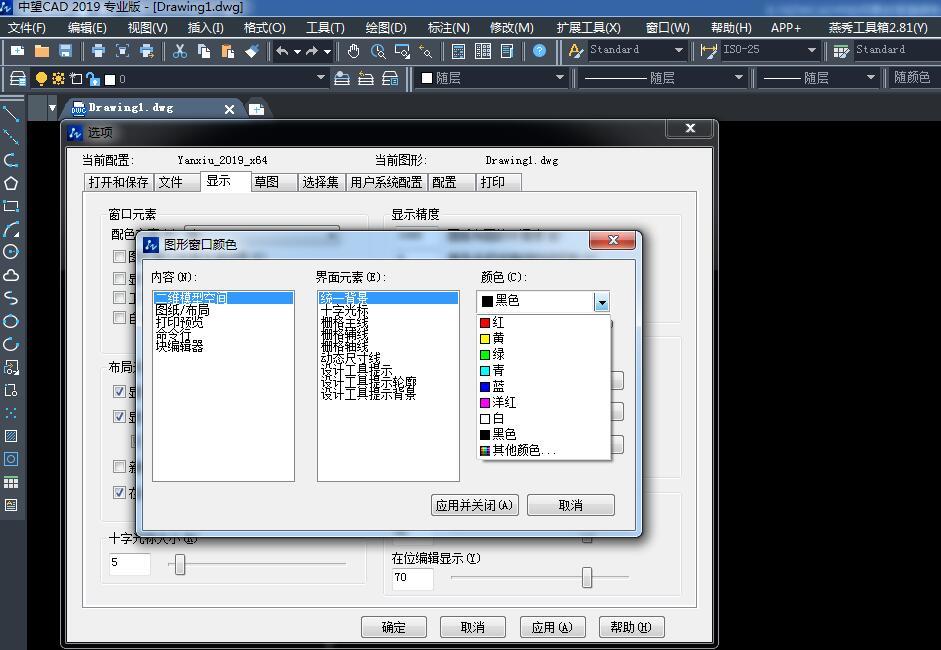Click 应用(A) in the Options dialog

[552, 627]
